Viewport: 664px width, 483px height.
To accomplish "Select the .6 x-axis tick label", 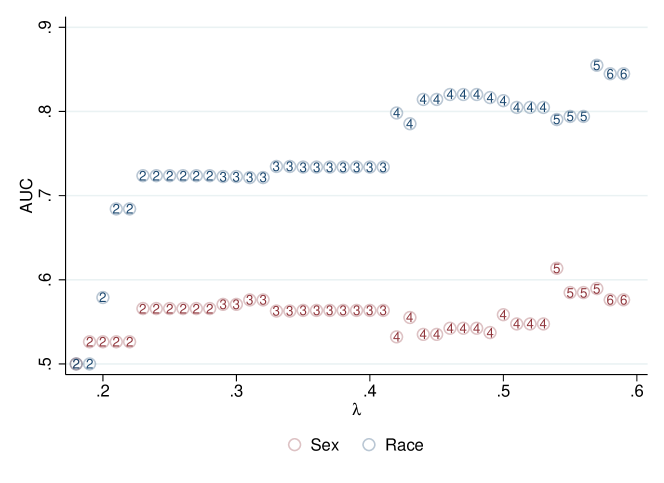I will (637, 392).
